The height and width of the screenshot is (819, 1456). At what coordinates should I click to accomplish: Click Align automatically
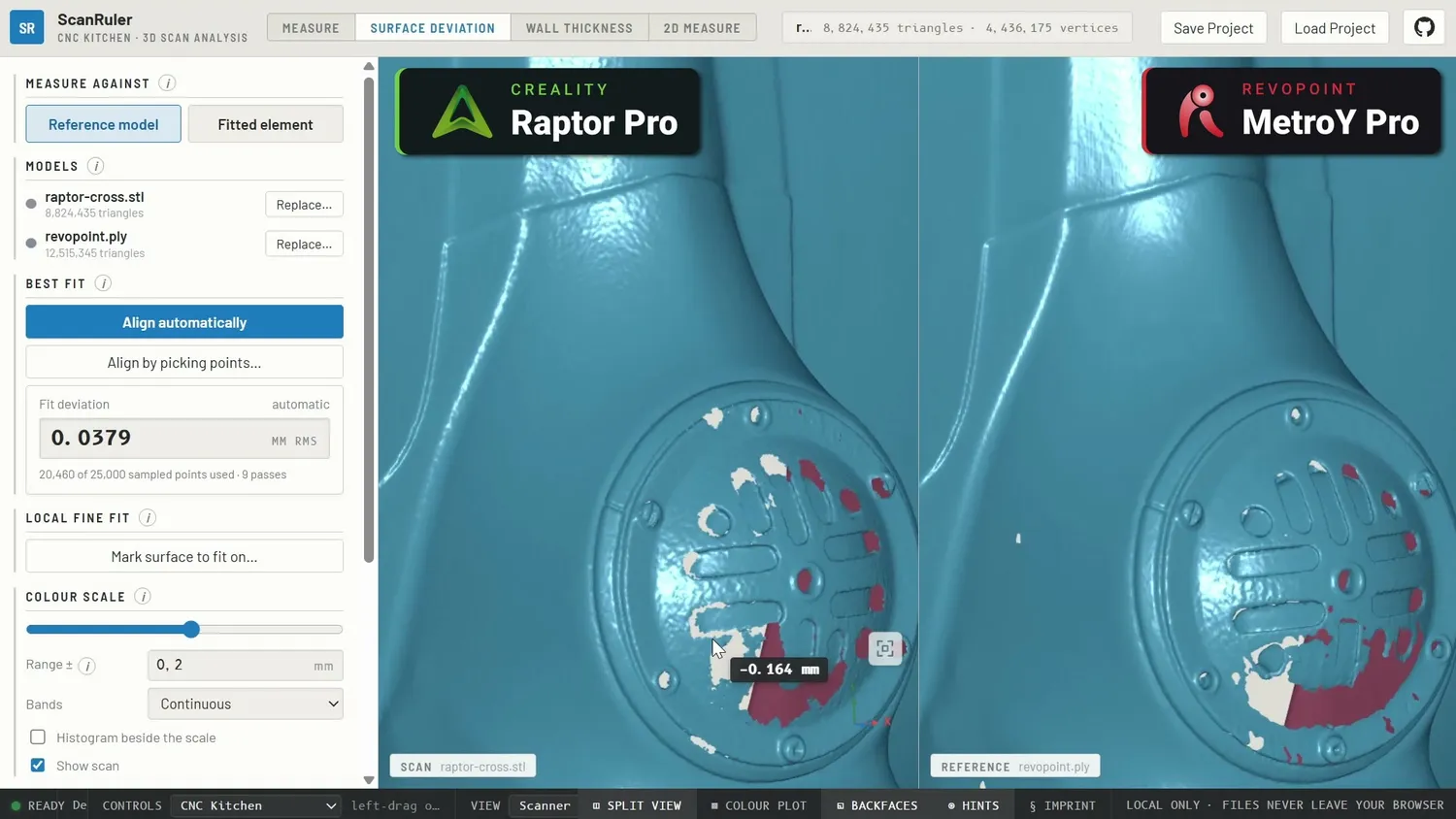(x=184, y=322)
